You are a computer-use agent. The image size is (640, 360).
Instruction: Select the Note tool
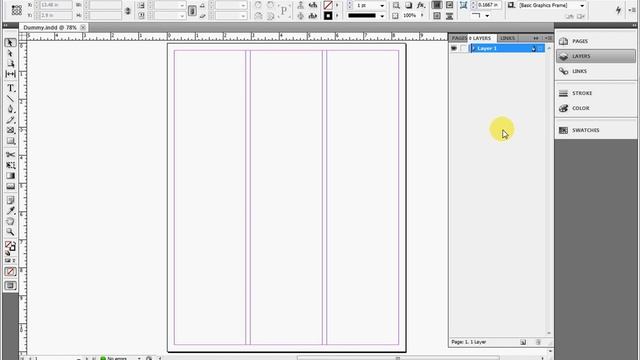11,200
